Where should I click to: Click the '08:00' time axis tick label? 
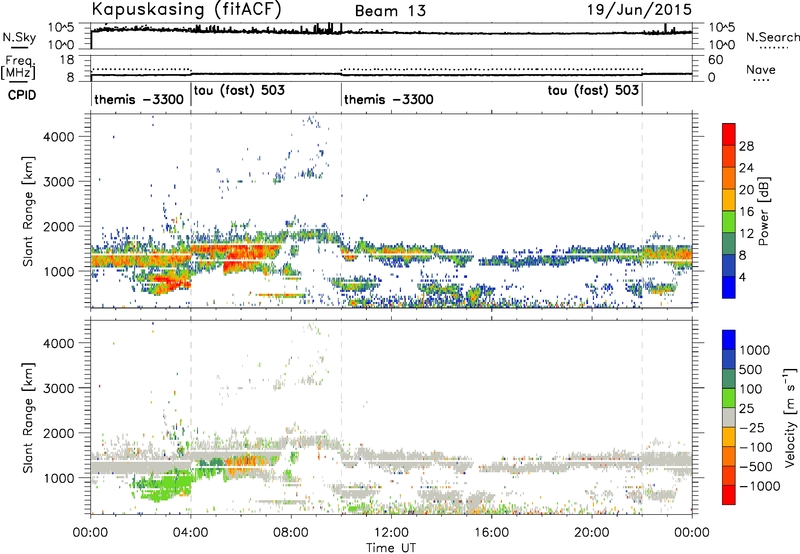291,532
